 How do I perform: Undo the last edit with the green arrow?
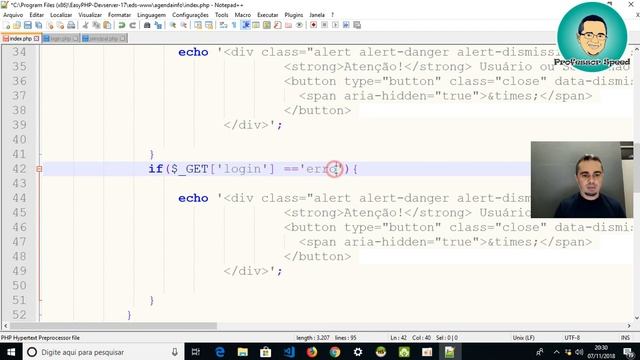(x=121, y=25)
